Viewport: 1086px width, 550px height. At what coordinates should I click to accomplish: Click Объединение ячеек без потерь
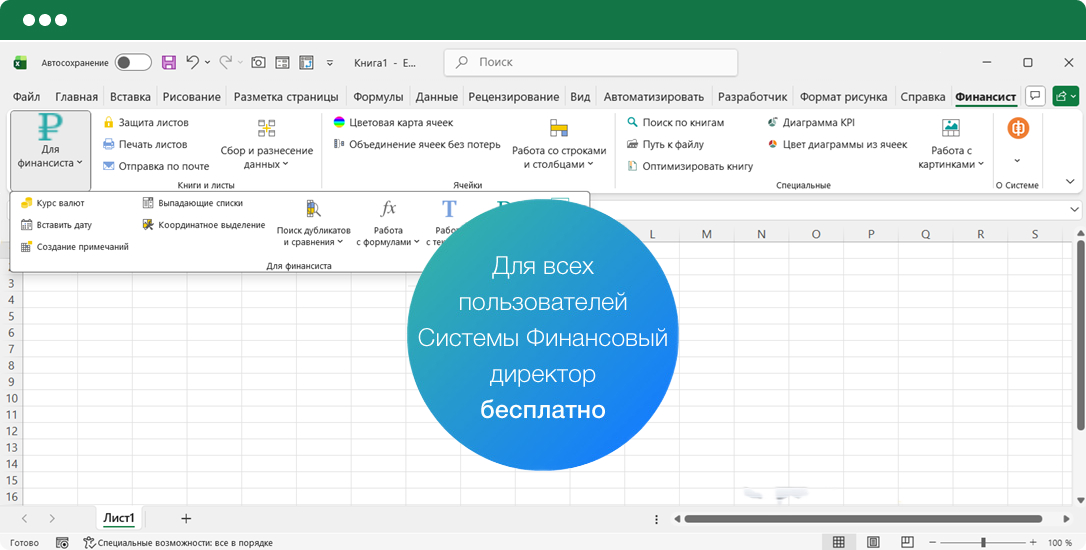point(417,144)
